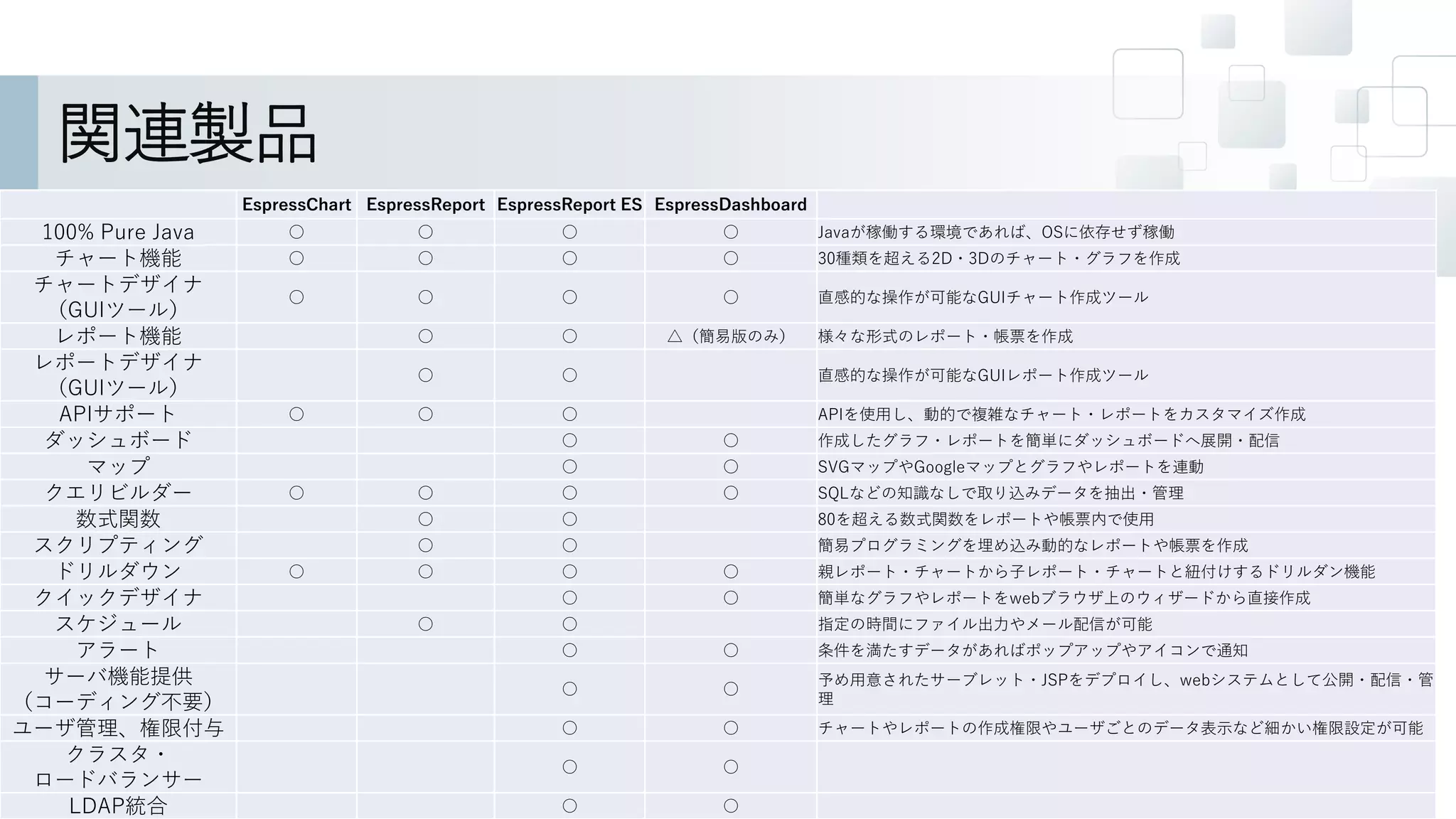This screenshot has width=1456, height=819.
Task: Click EspressReport ES circle in ユーザ管理、権限付与 row
Action: 569,728
